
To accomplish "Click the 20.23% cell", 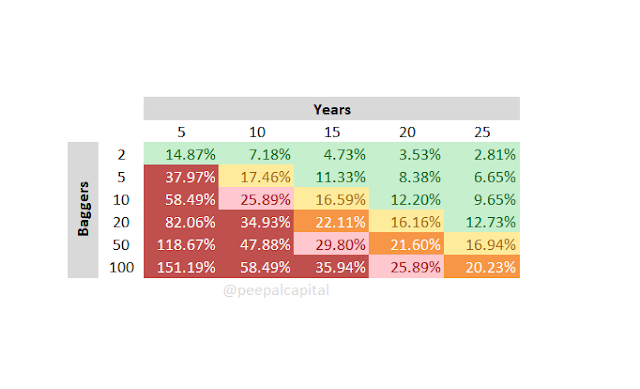I will pos(482,267).
